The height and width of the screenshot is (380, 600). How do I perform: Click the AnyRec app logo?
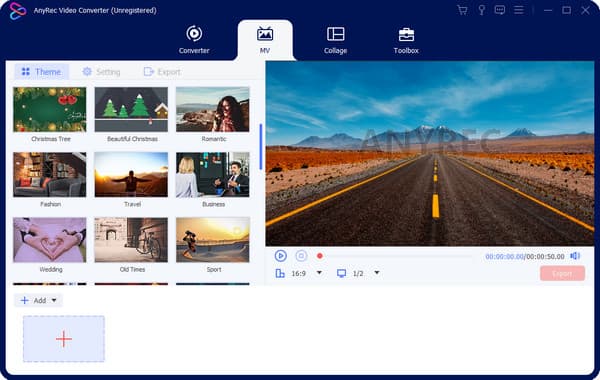[x=18, y=10]
